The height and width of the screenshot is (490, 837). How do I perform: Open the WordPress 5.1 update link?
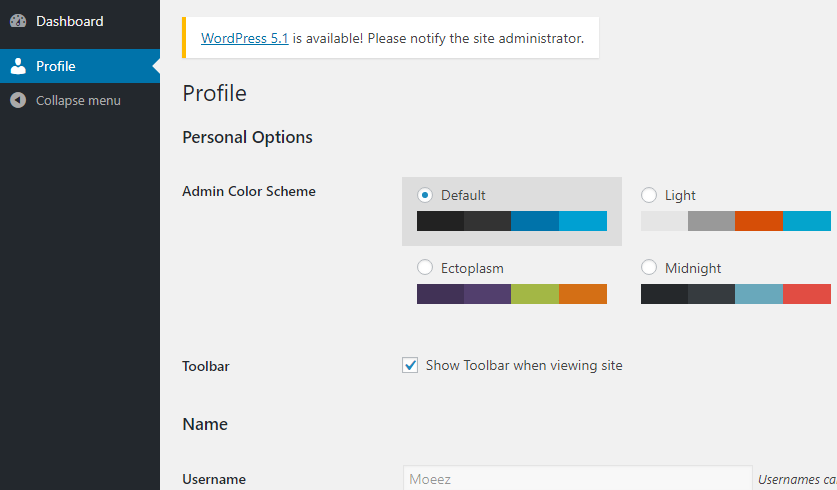point(244,38)
